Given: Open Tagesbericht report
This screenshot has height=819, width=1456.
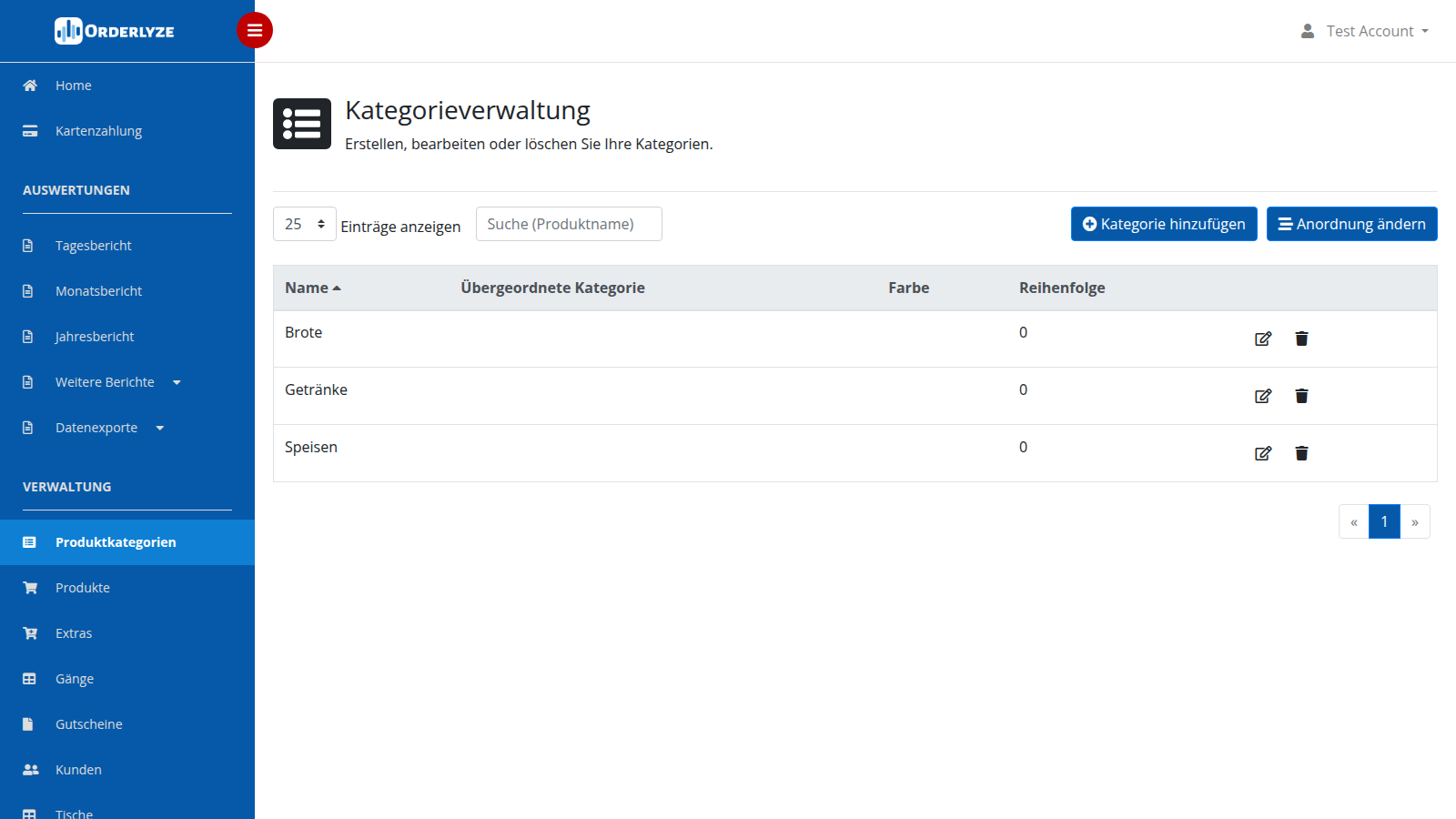Looking at the screenshot, I should pyautogui.click(x=127, y=246).
